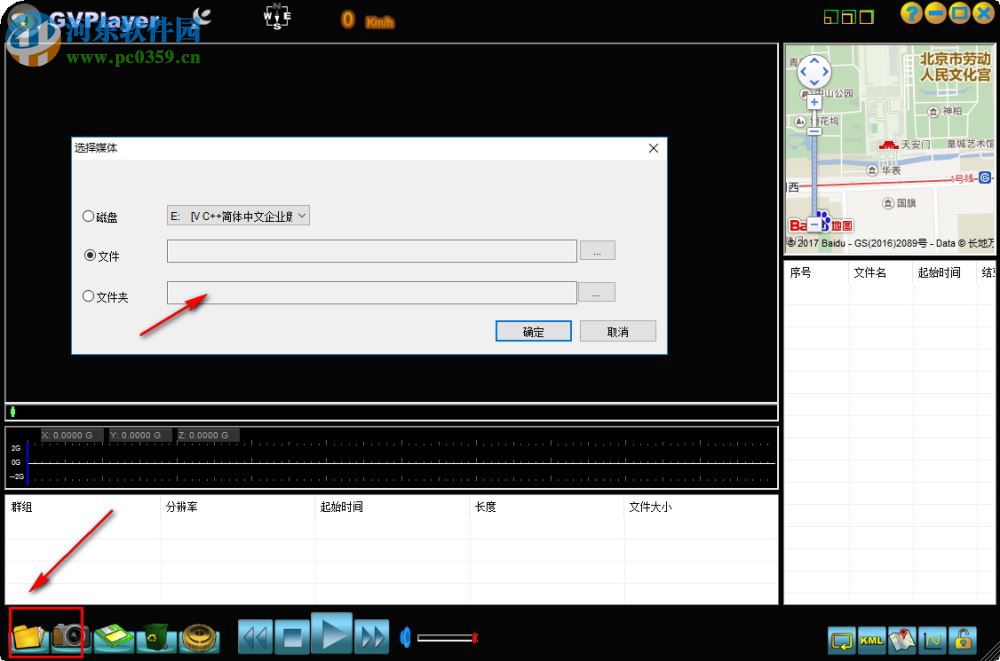This screenshot has height=661, width=1000.
Task: Click the browse button beside the file field
Action: (x=597, y=251)
